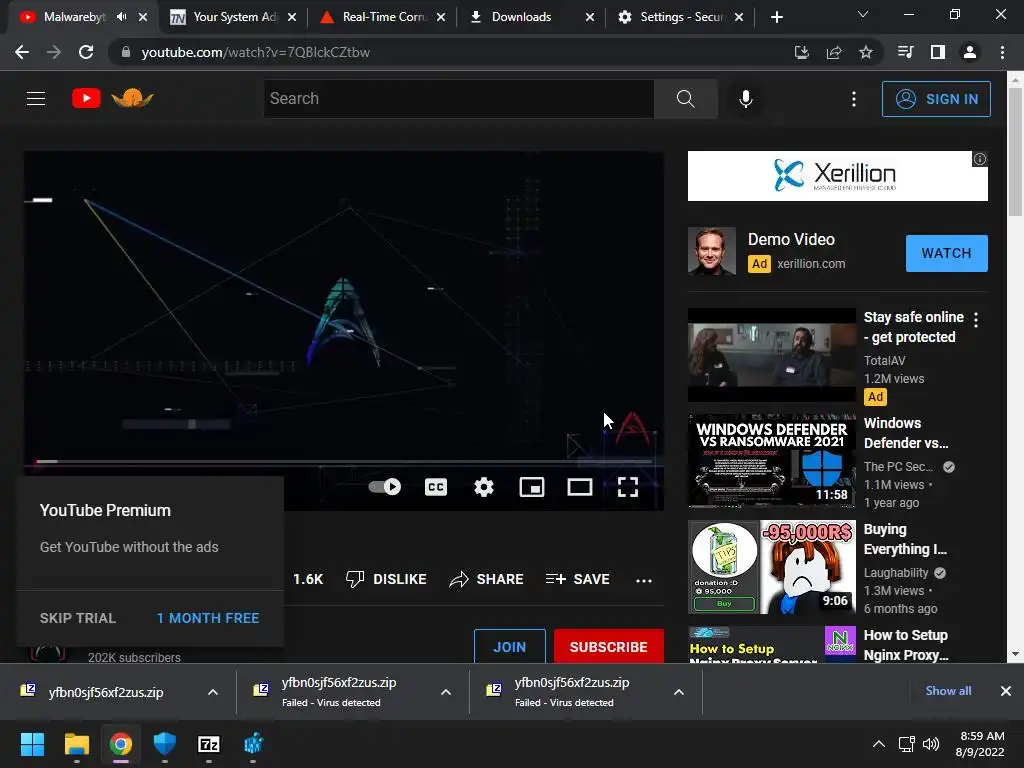Viewport: 1024px width, 768px height.
Task: Open Stay safe online video thumbnail
Action: [x=771, y=355]
